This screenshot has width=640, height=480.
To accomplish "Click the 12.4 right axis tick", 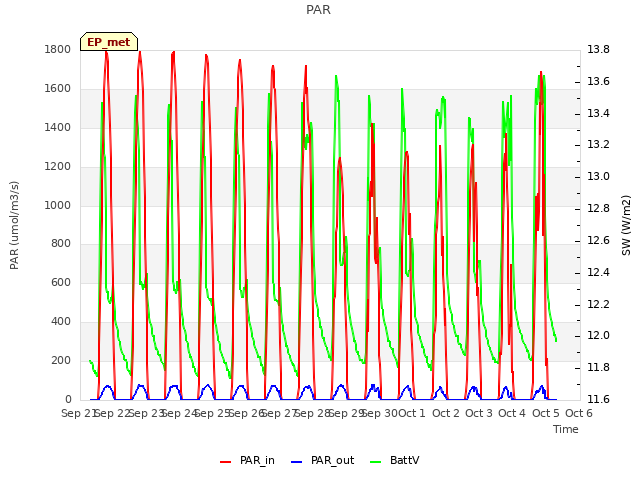I will 598,272.
